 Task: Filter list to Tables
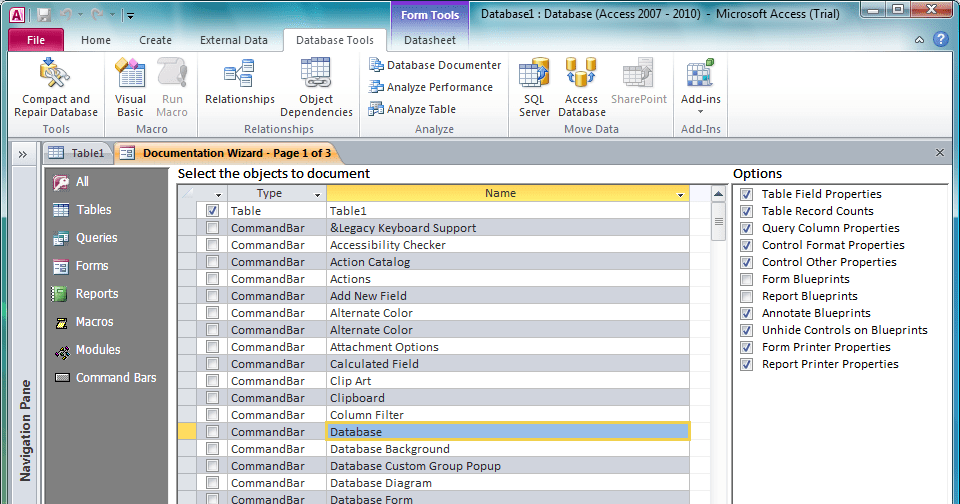click(82, 209)
